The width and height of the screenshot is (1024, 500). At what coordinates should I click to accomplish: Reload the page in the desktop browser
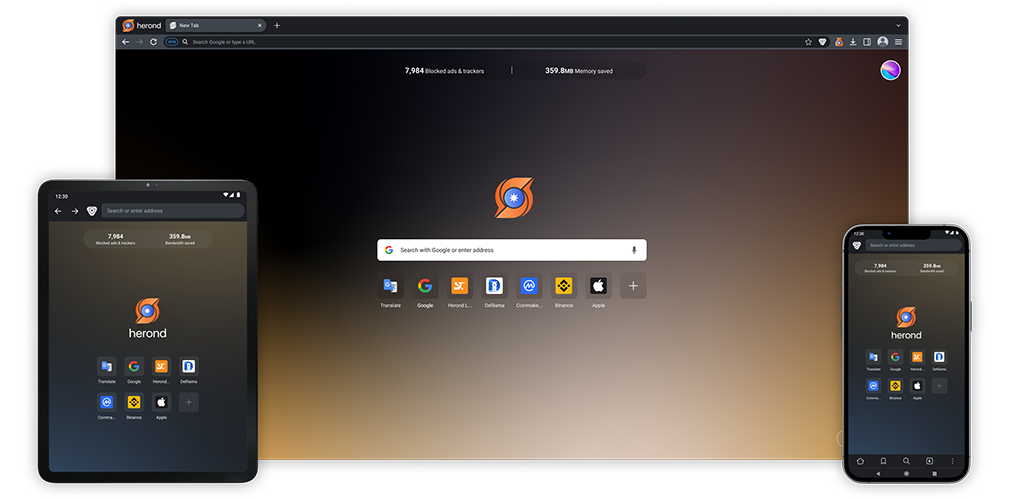coord(153,42)
